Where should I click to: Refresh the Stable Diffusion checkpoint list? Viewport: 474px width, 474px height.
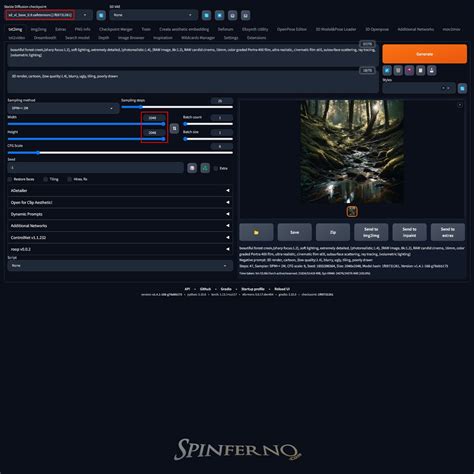coord(101,15)
